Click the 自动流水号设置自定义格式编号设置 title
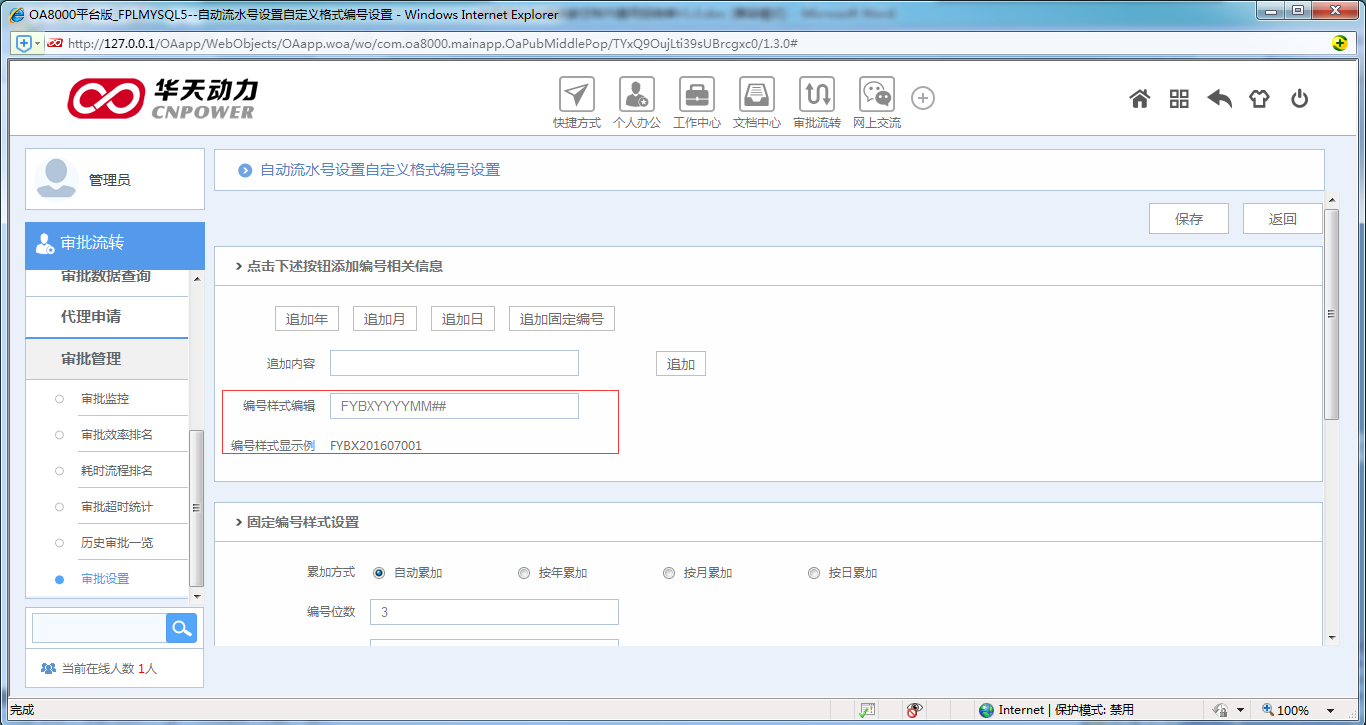Screen dimensions: 1366x725 tap(380, 170)
